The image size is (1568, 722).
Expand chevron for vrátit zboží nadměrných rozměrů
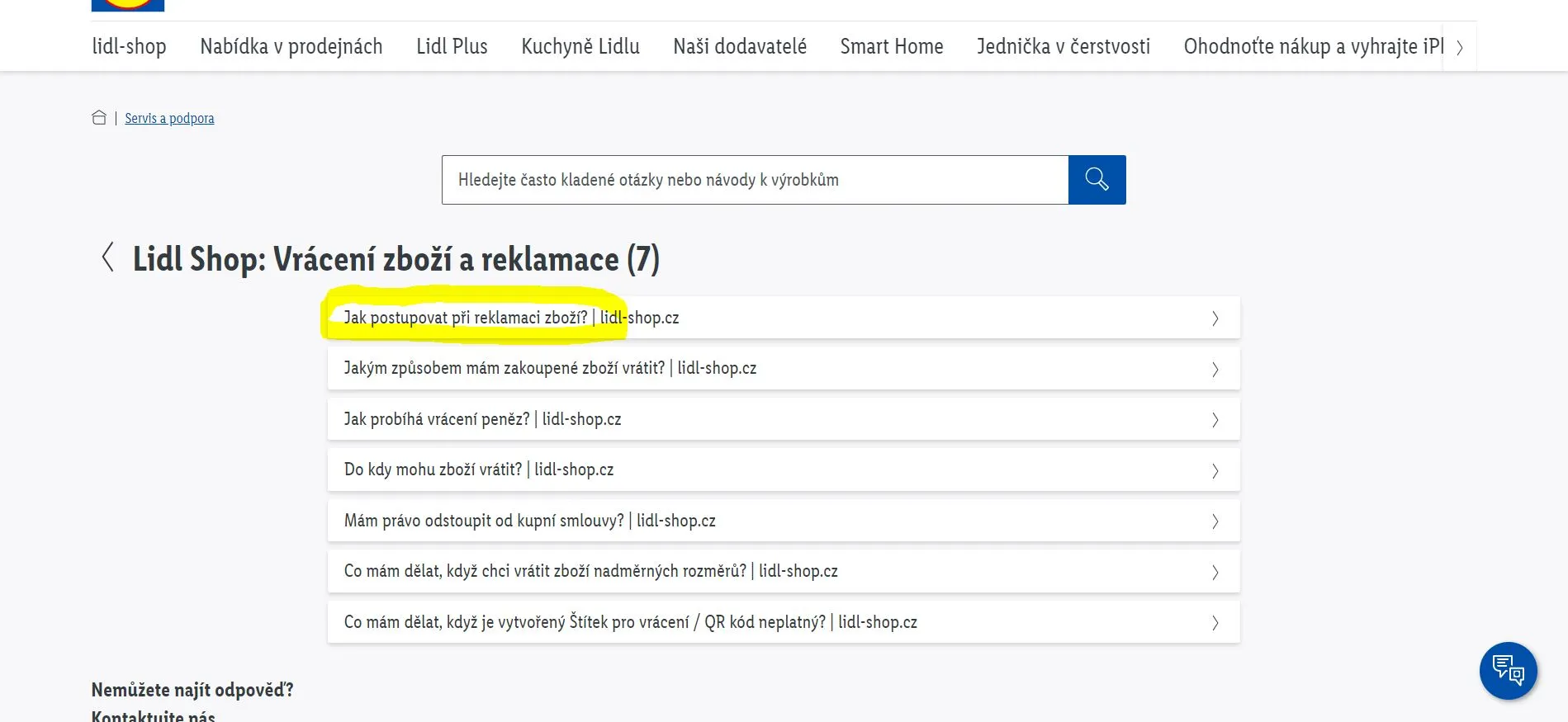pos(1215,572)
